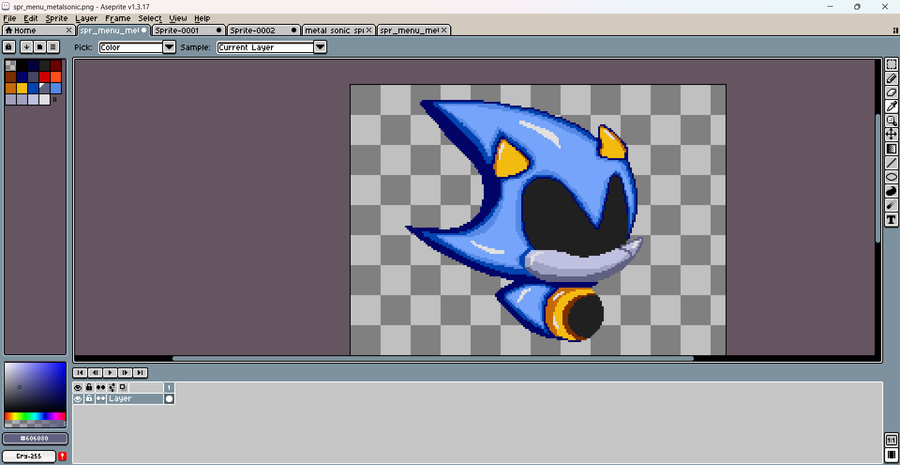Open the Help menu
Image resolution: width=900 pixels, height=465 pixels.
click(202, 18)
